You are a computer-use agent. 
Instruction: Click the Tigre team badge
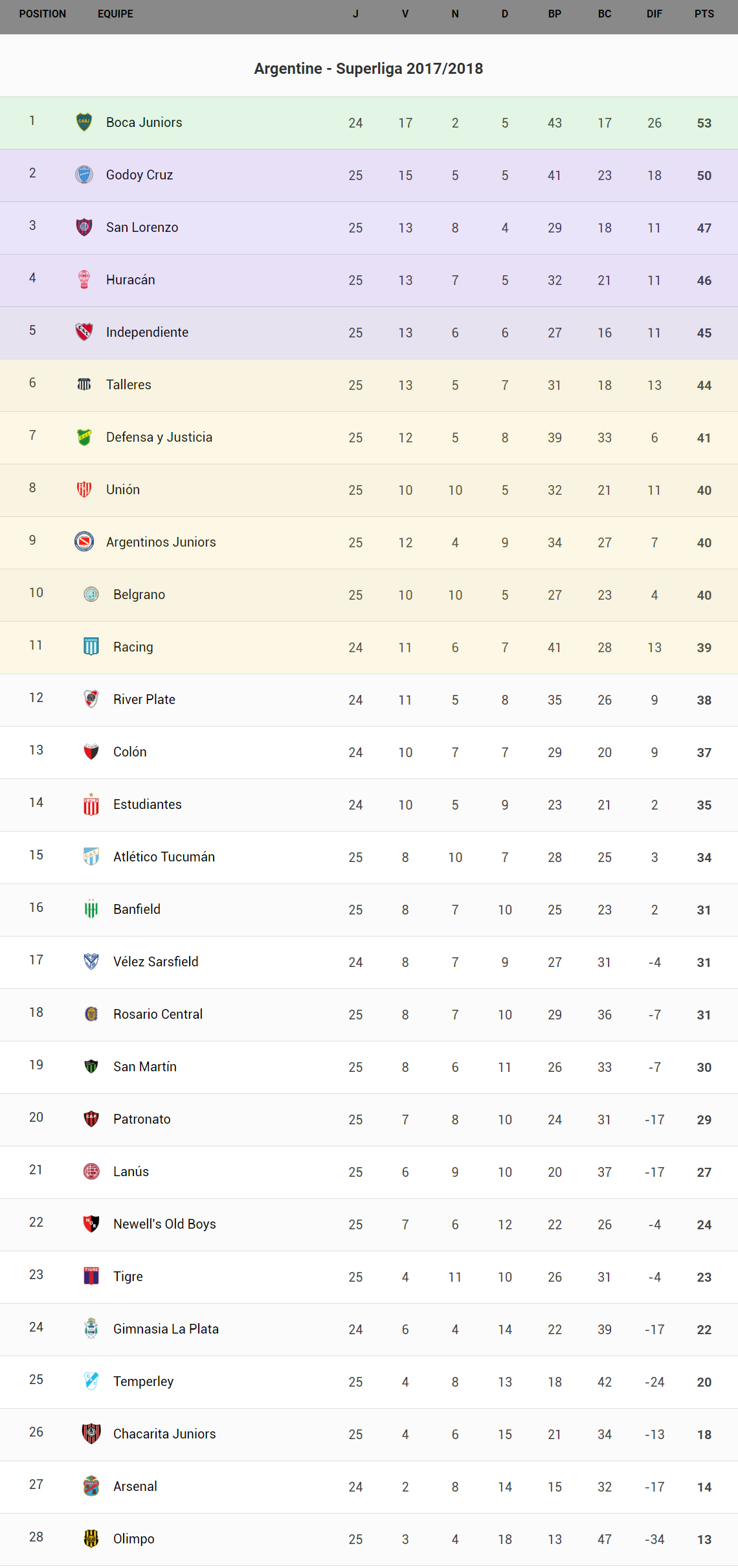pyautogui.click(x=91, y=1277)
